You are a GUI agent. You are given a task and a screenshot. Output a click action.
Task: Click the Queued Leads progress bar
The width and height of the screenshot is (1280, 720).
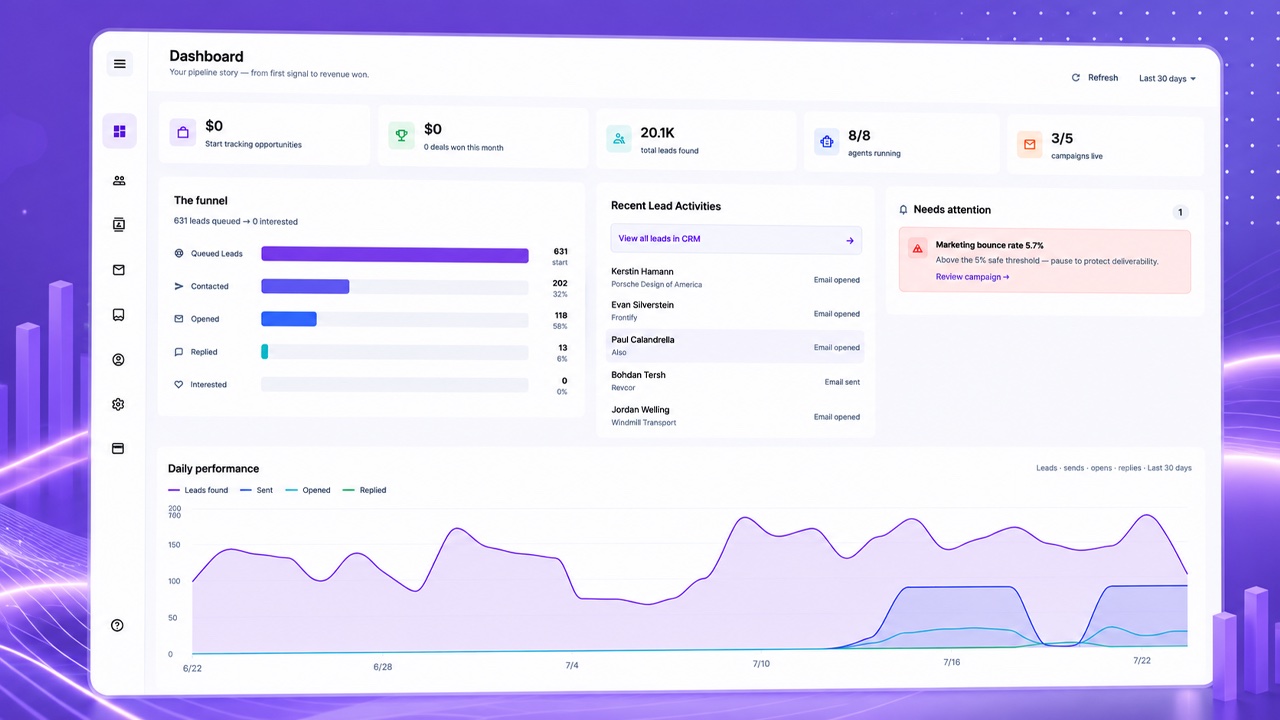tap(395, 255)
